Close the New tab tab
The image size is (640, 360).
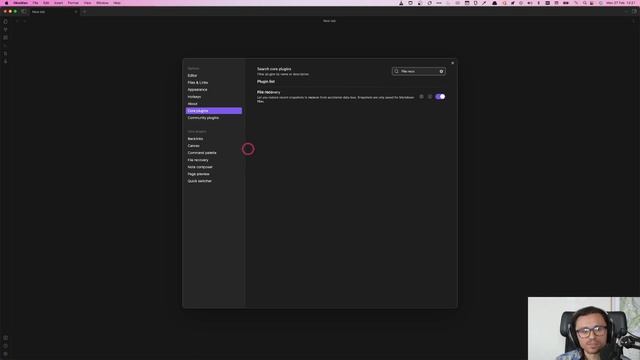pos(76,12)
